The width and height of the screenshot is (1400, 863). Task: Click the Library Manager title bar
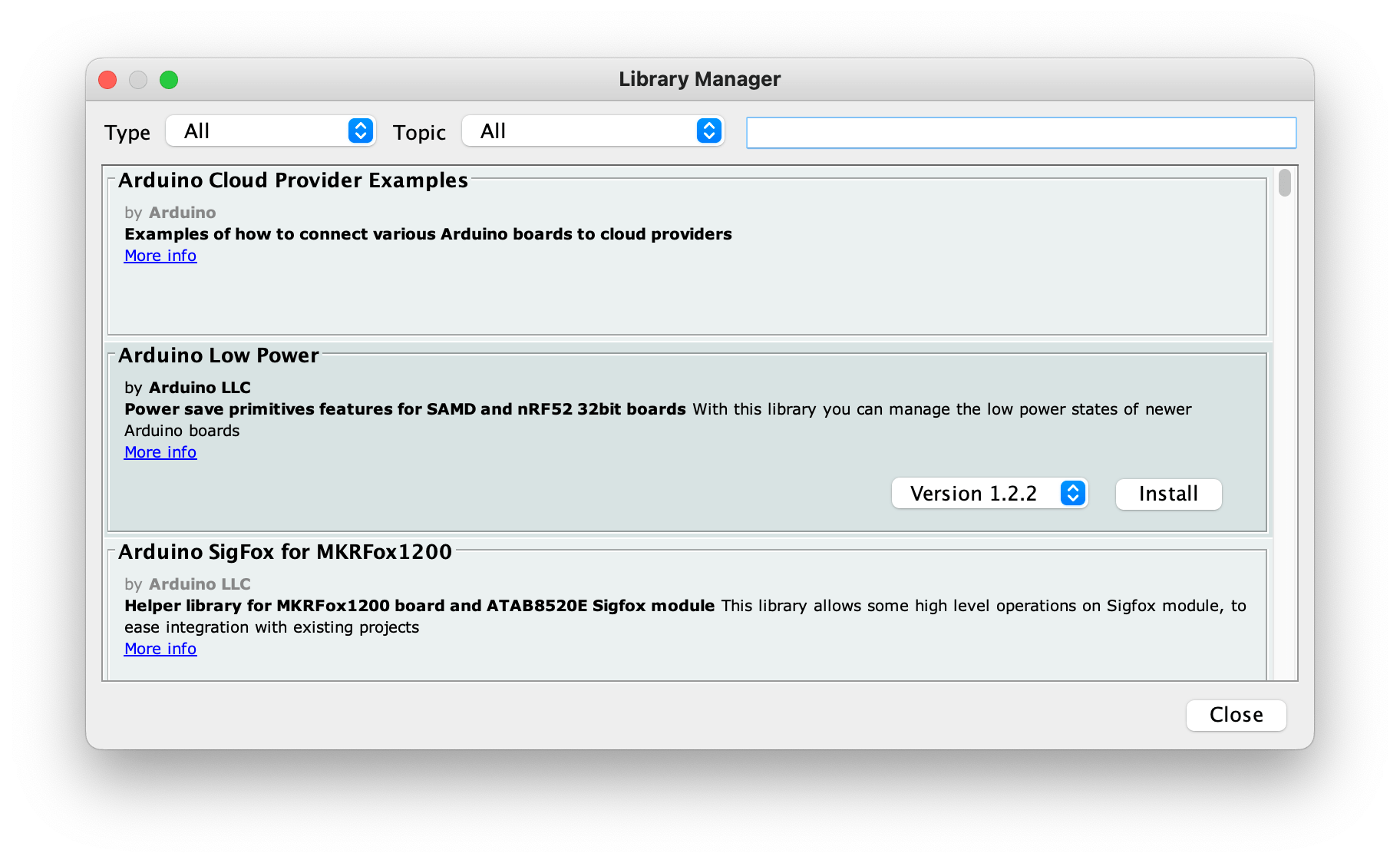pos(698,78)
